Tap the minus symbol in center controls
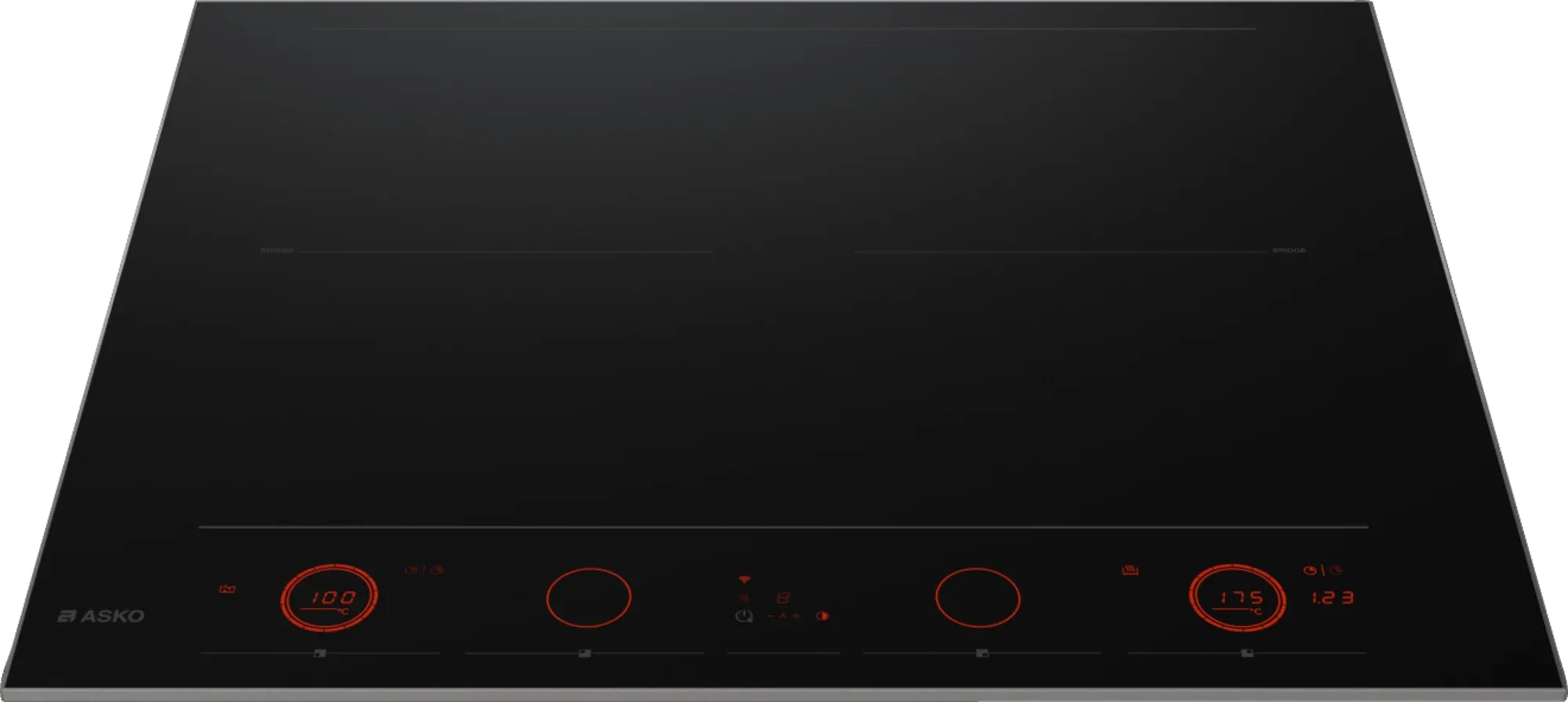This screenshot has height=702, width=1568. 770,617
